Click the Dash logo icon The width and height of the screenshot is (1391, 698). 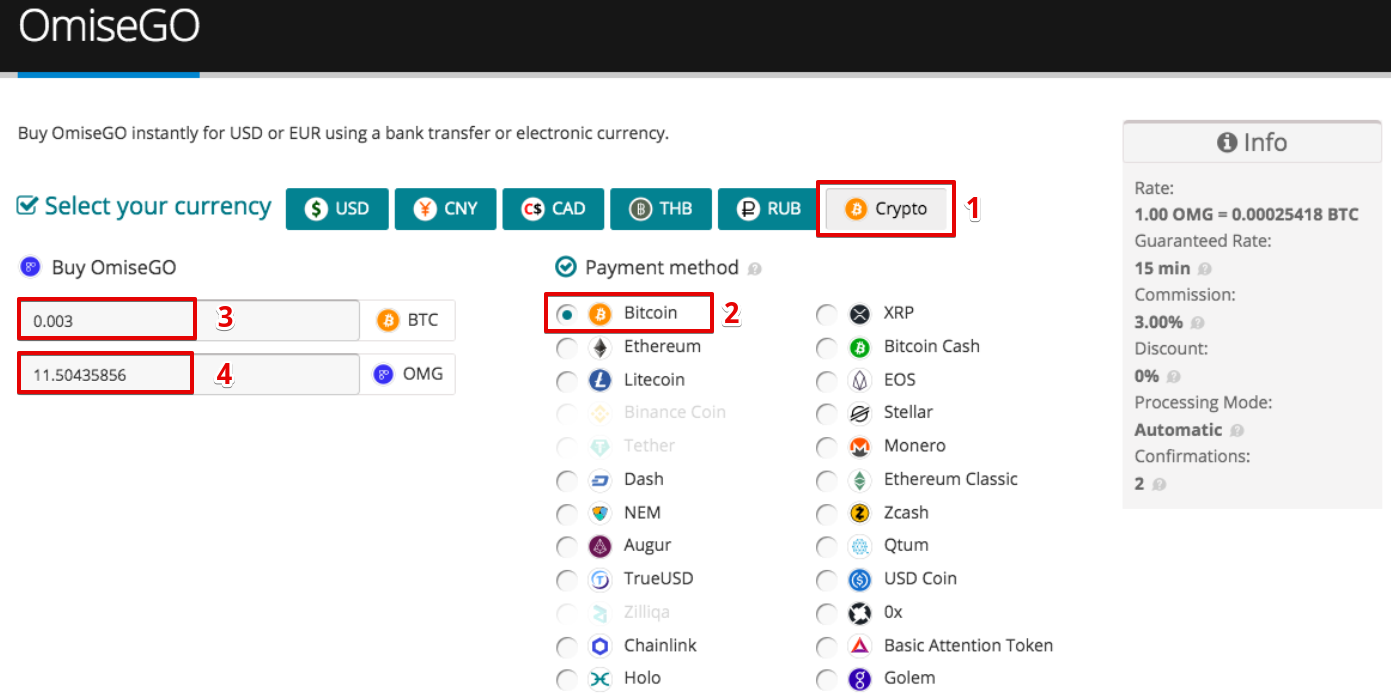tap(600, 481)
